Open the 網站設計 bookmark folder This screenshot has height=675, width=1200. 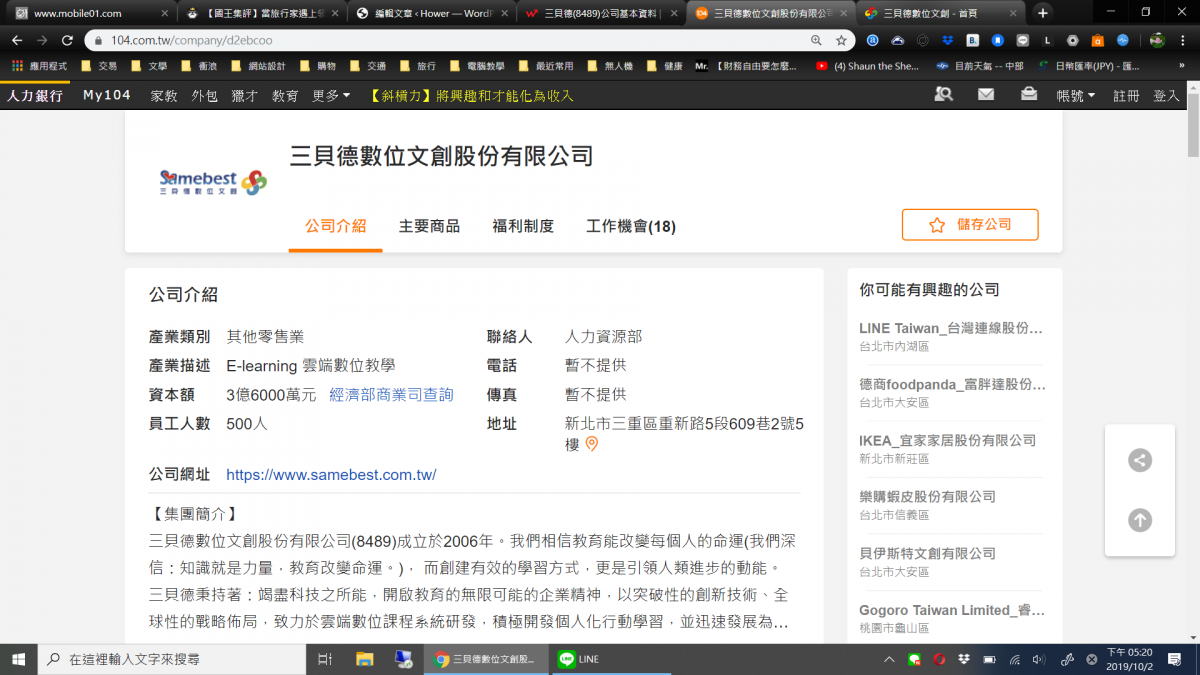(x=257, y=66)
